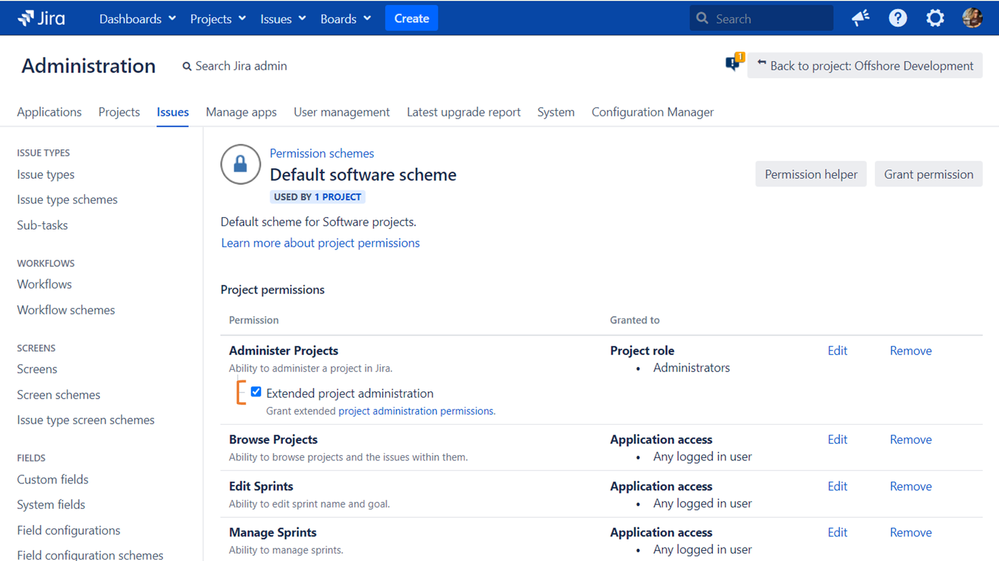Click the permission scheme lock icon
The image size is (999, 561).
[x=240, y=164]
